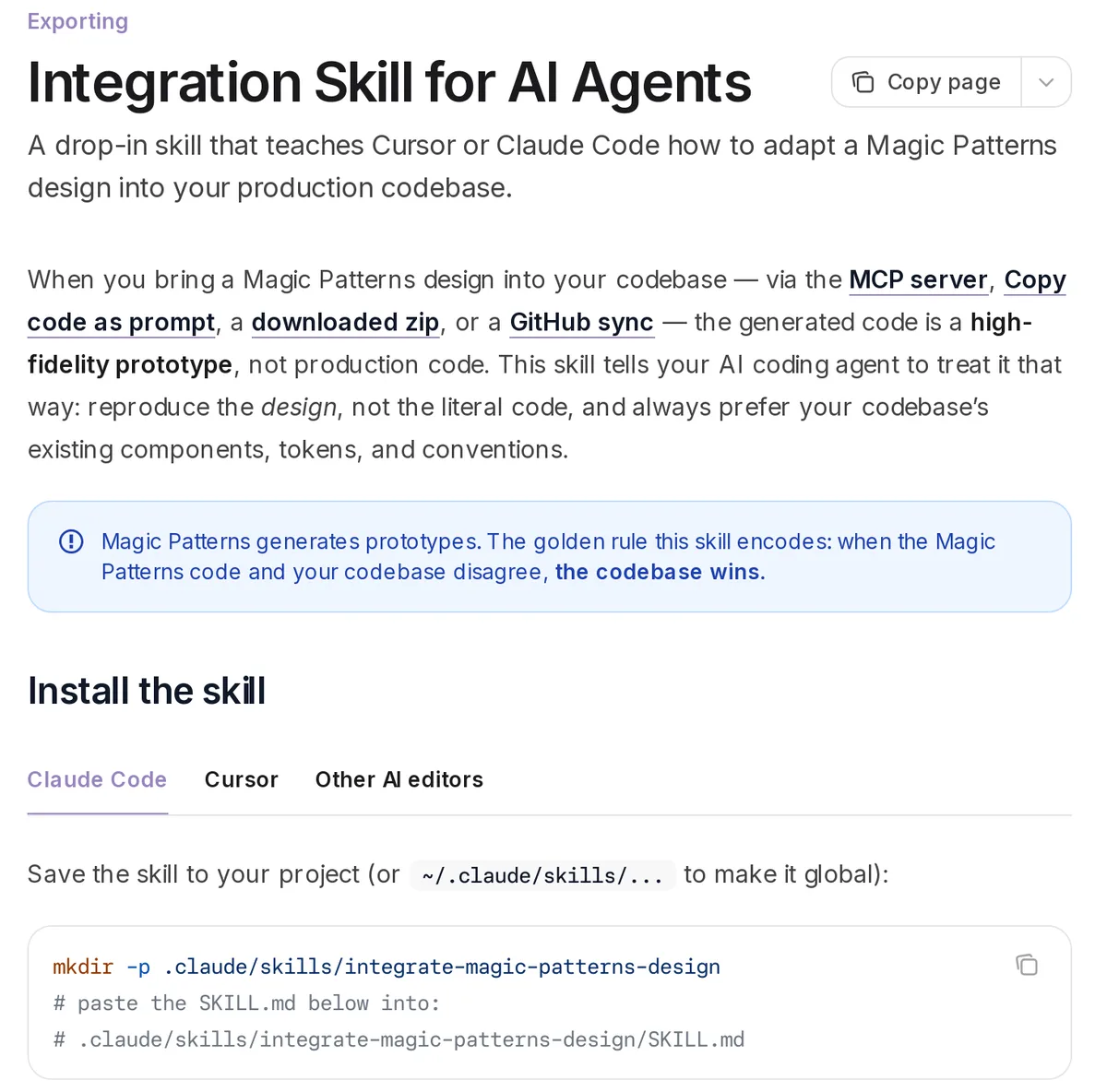Click the Integration Skill for AI Agents title
Image resolution: width=1107 pixels, height=1092 pixels.
pyautogui.click(x=389, y=82)
